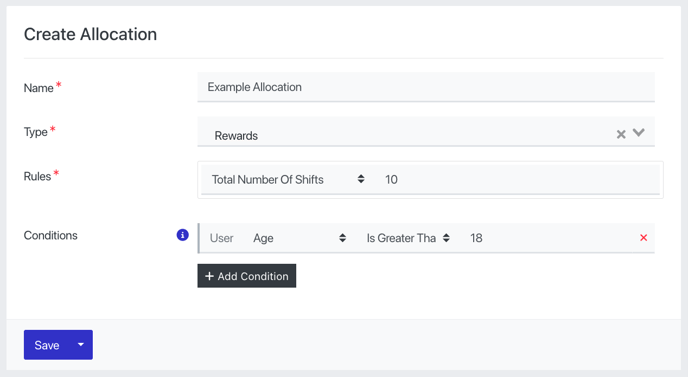Click the Conditions label
The image size is (688, 377).
[50, 235]
